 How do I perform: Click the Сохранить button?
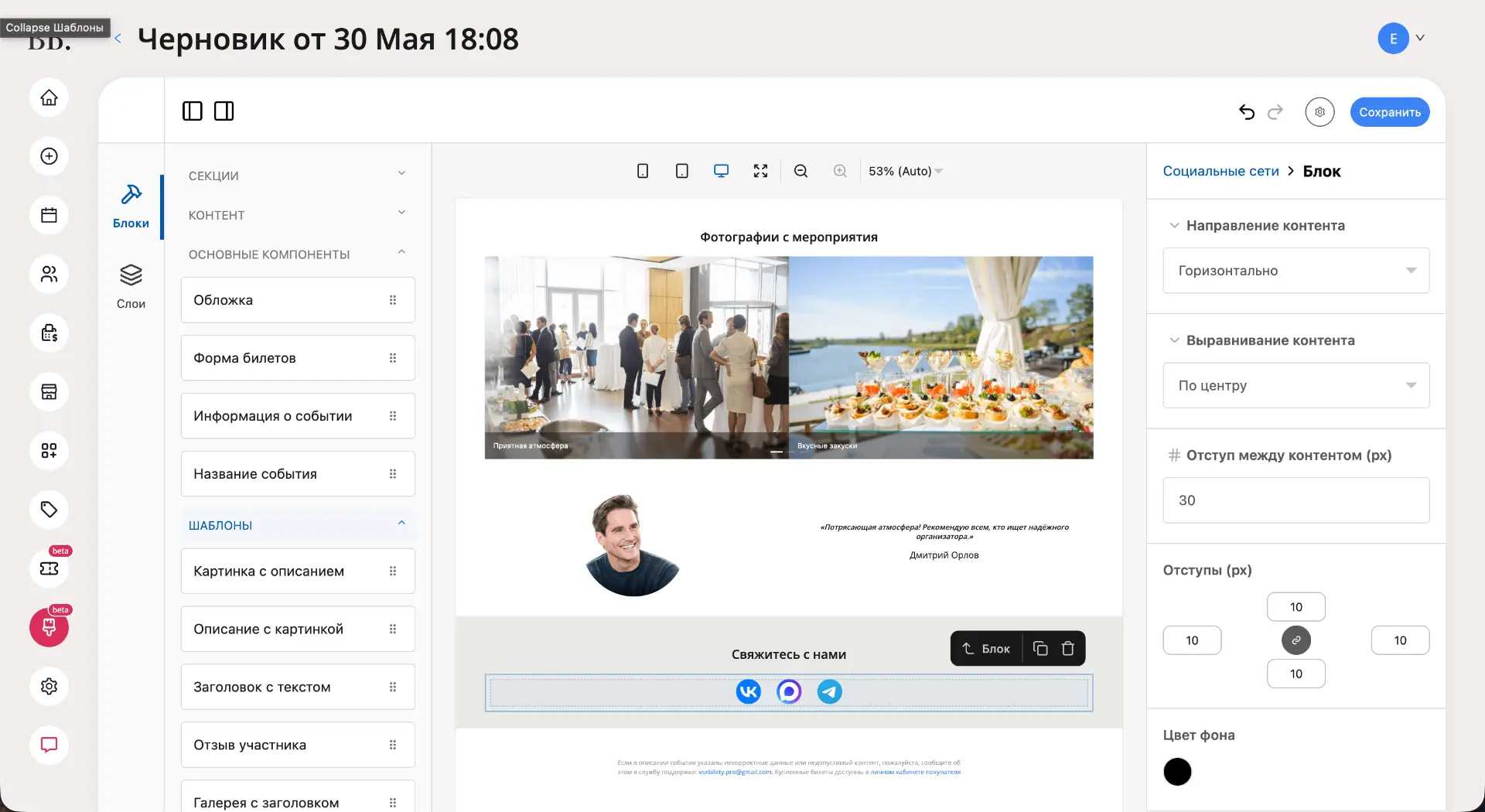click(1390, 112)
